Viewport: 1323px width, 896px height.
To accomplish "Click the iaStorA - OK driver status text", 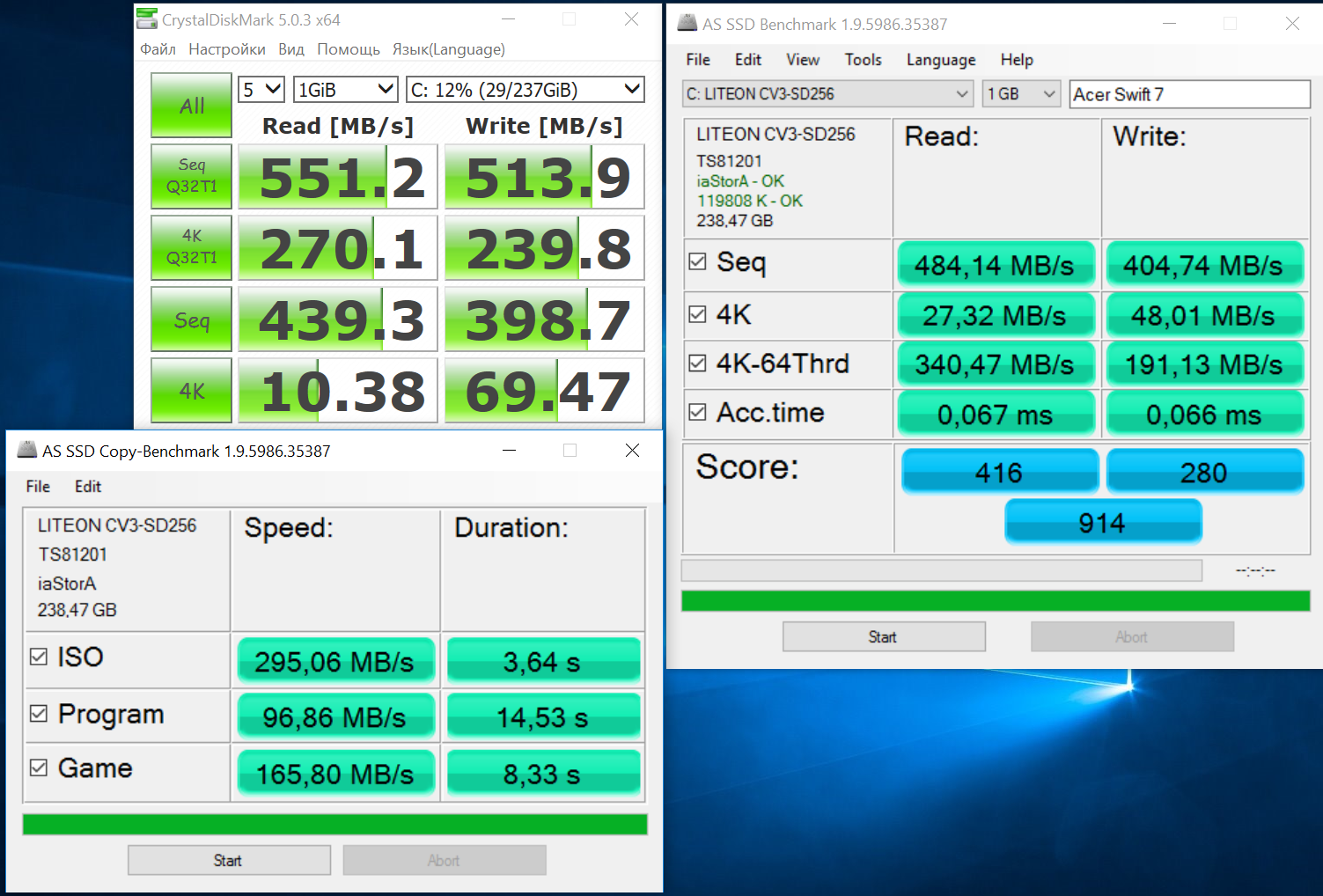I will pyautogui.click(x=740, y=181).
